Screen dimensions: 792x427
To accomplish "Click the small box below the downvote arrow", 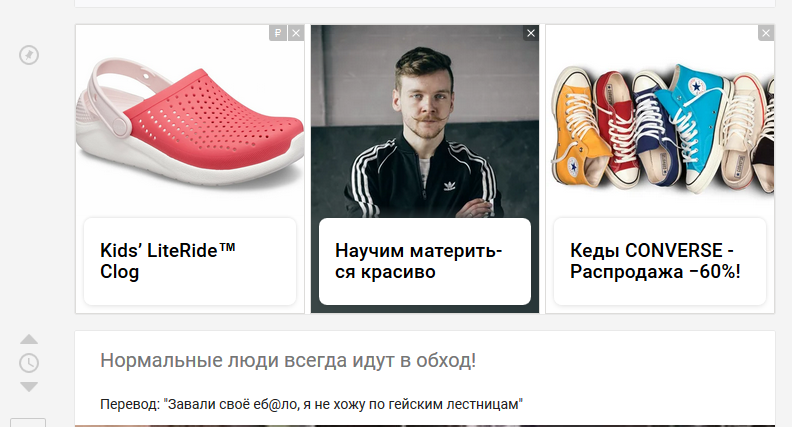I will (28, 422).
